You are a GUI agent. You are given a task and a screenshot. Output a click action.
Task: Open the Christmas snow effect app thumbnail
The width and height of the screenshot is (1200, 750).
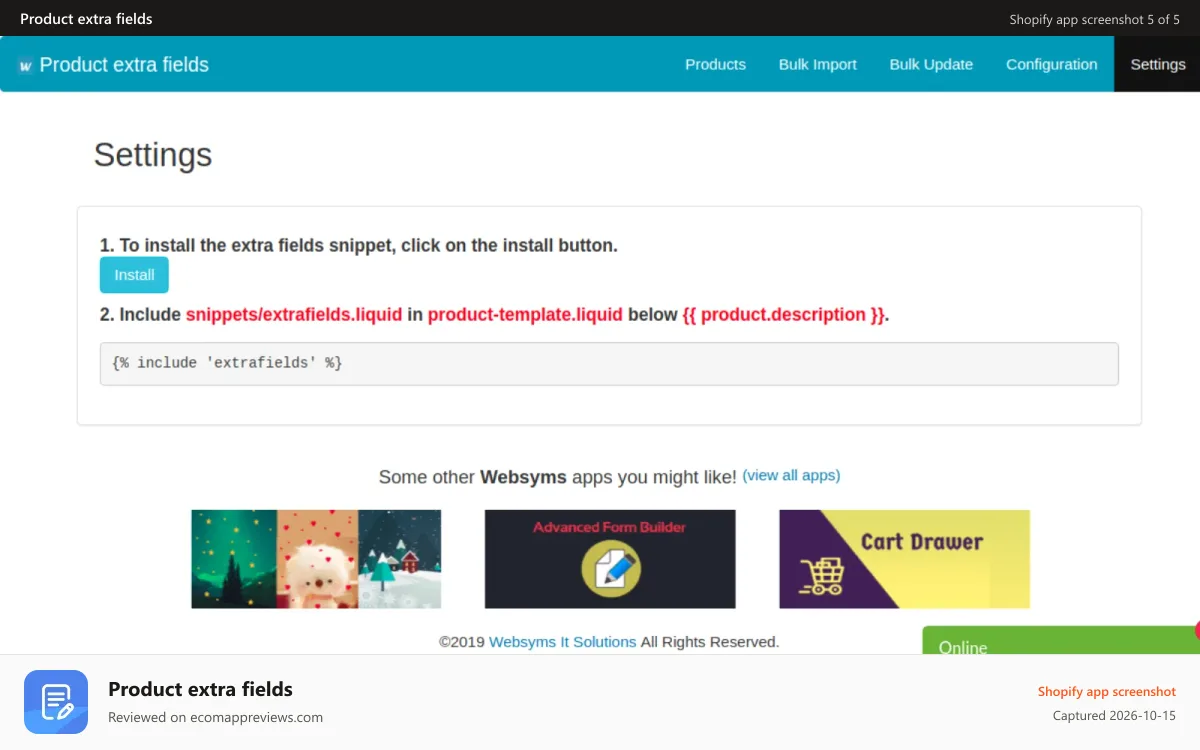tap(316, 559)
